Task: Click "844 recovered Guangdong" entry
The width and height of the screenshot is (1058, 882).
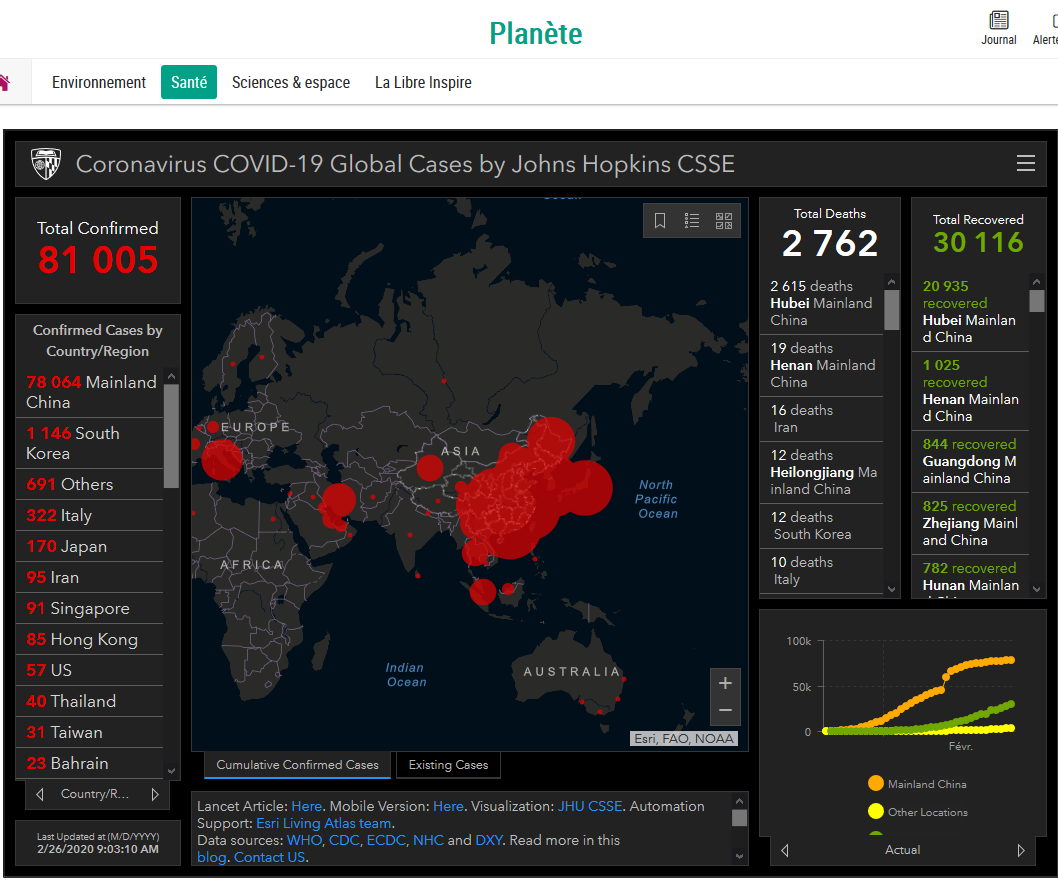Action: 970,462
